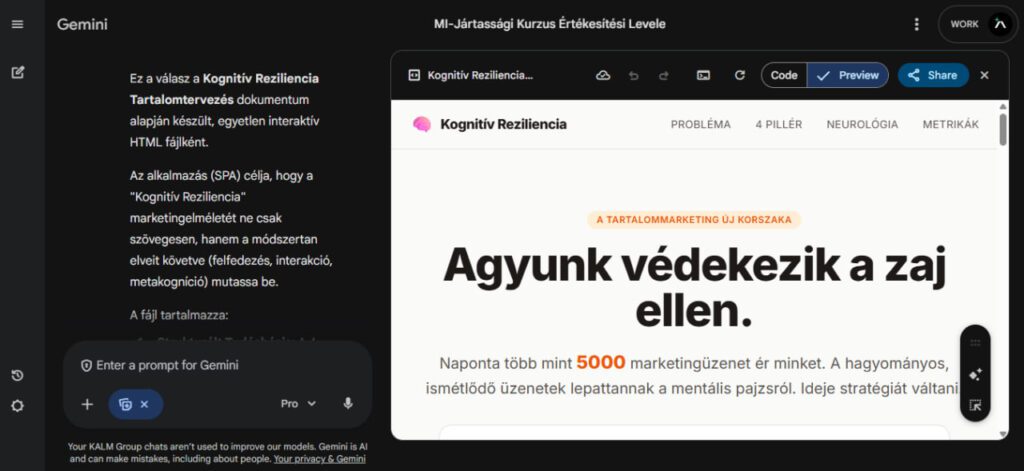
Task: Click the cloud save icon in canvas toolbar
Action: tap(602, 75)
